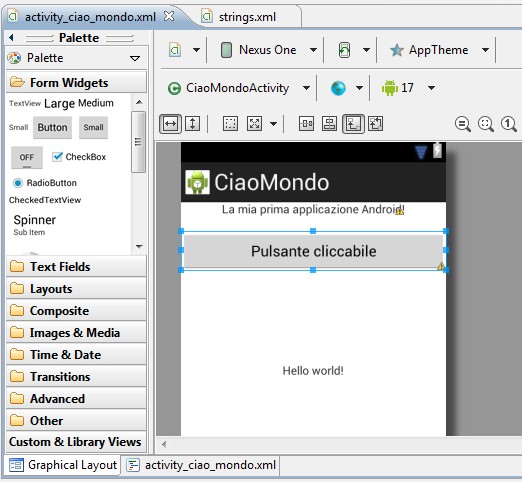Expand the Text Fields palette category
522x482 pixels.
pyautogui.click(x=76, y=266)
